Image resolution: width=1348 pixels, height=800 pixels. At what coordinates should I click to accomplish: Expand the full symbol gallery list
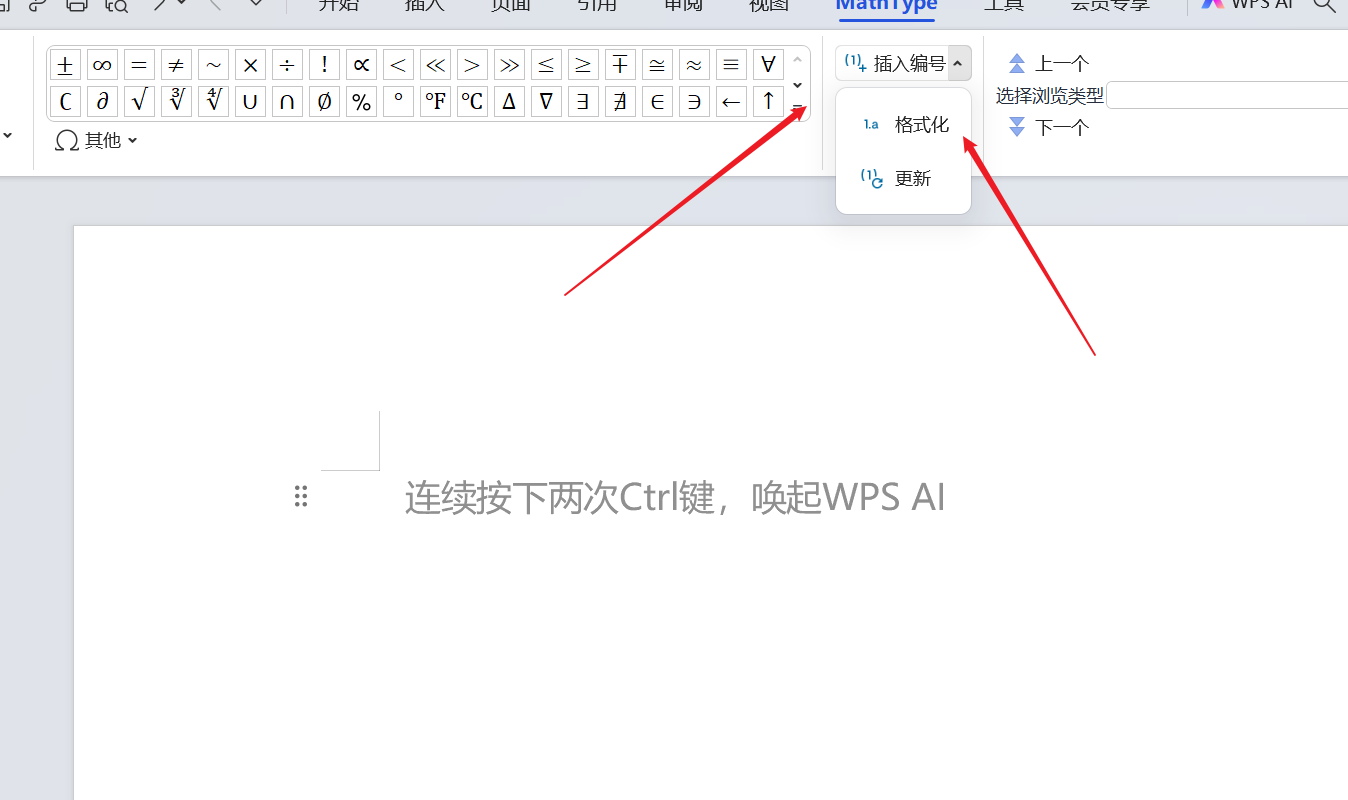[x=797, y=108]
